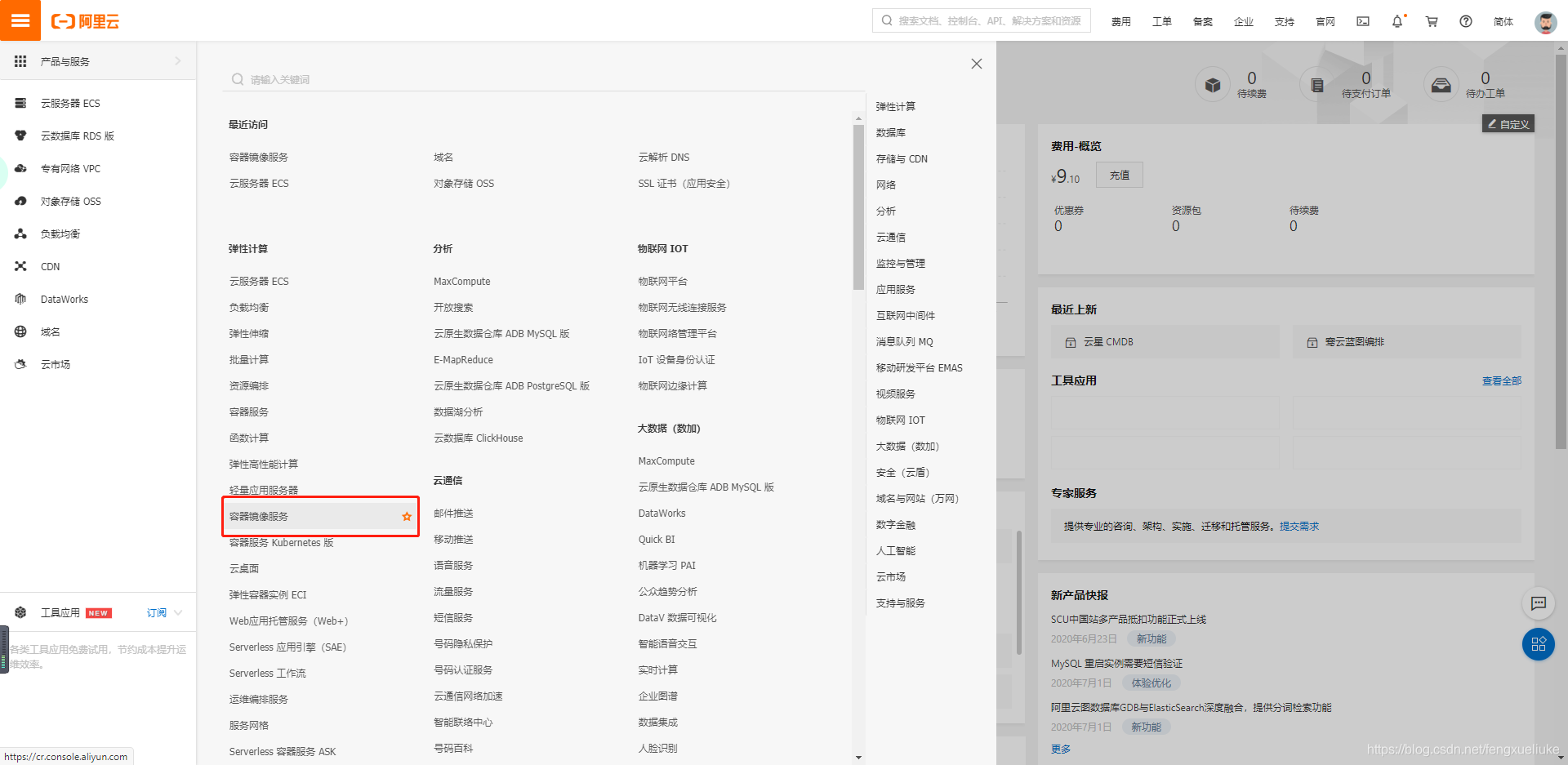The width and height of the screenshot is (1568, 765).
Task: Open the 简体 language selector
Action: (x=1503, y=21)
